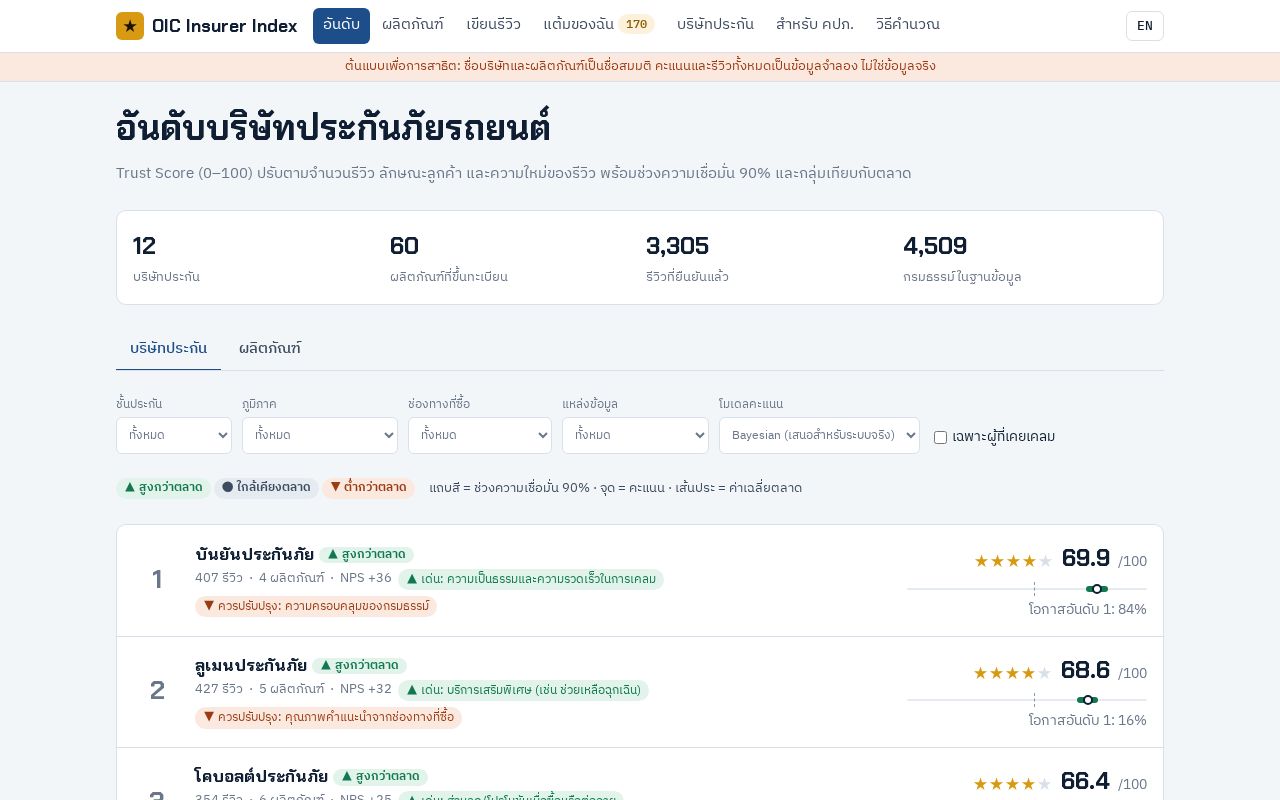
Task: Click the ควรปรับปรุง tag under บันยันประกันภัย
Action: tap(316, 606)
